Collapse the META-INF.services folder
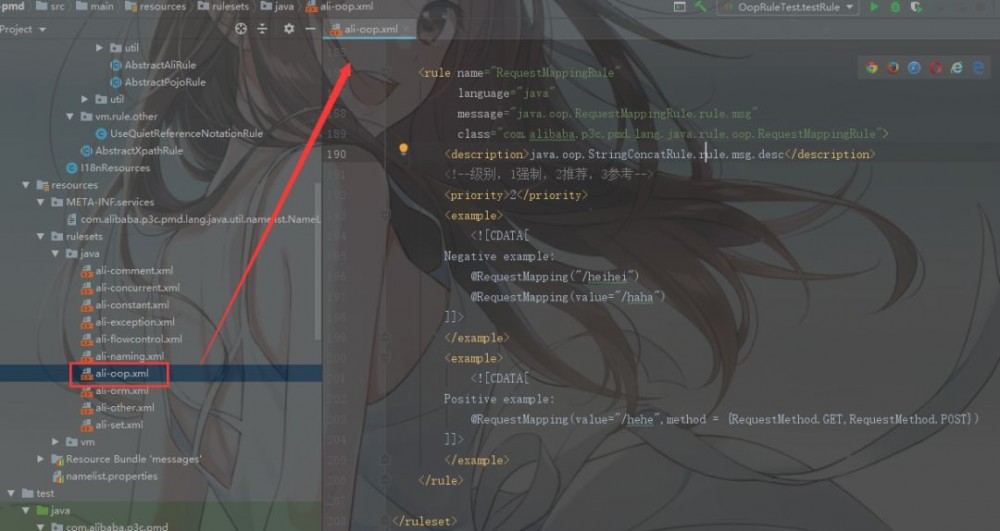The image size is (1000, 531). pyautogui.click(x=40, y=202)
